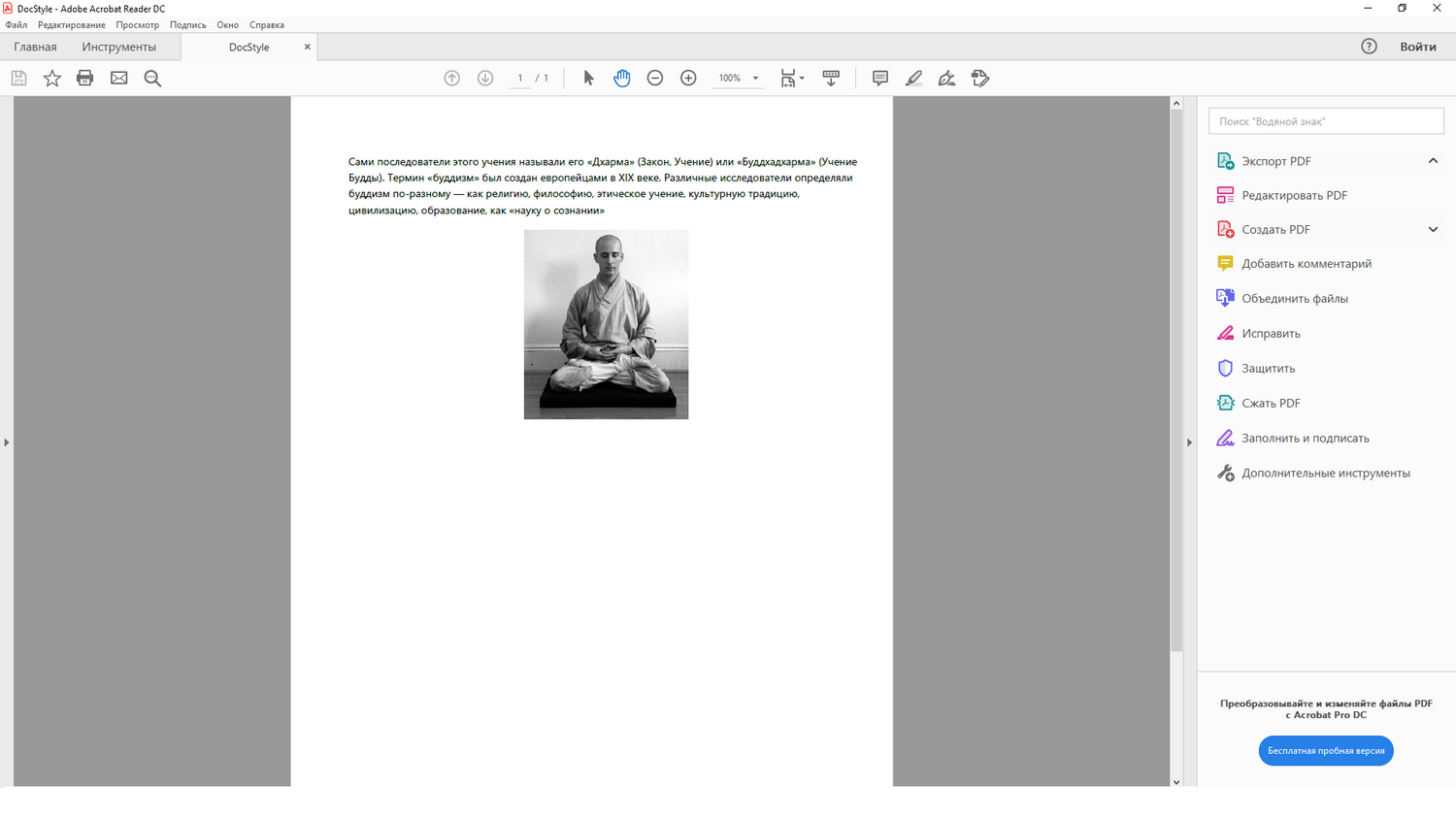Zoom in with plus icon
This screenshot has width=1456, height=819.
click(x=688, y=79)
